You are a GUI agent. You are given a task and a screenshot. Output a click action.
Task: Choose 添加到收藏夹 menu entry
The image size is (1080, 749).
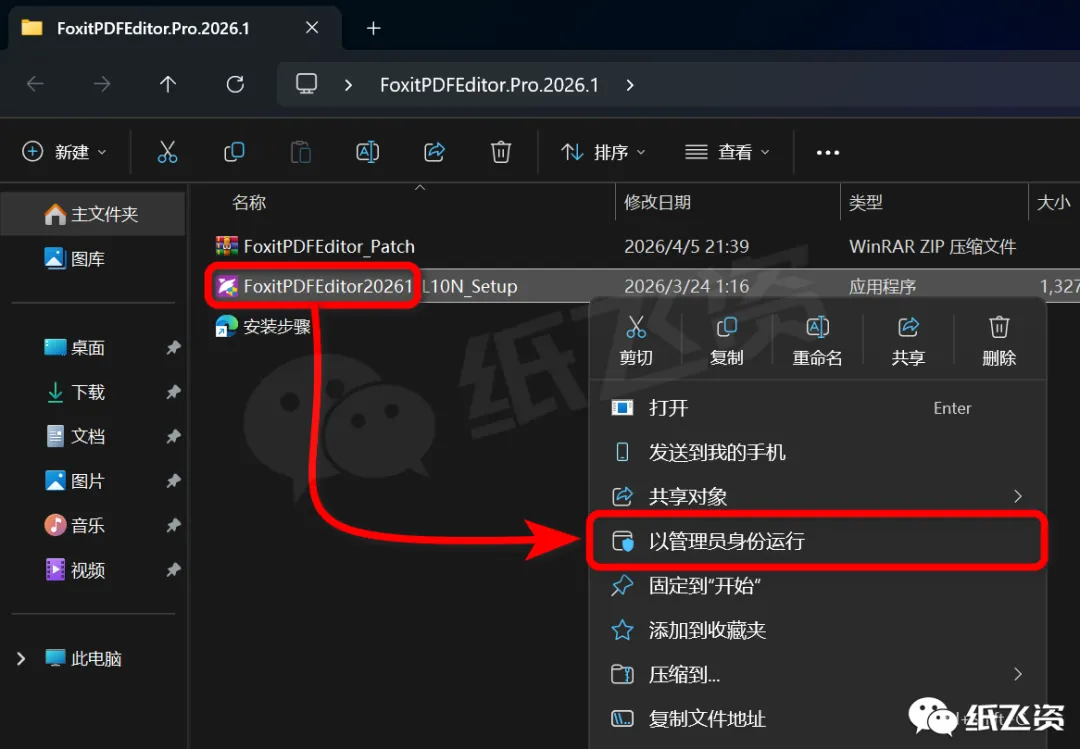tap(818, 630)
